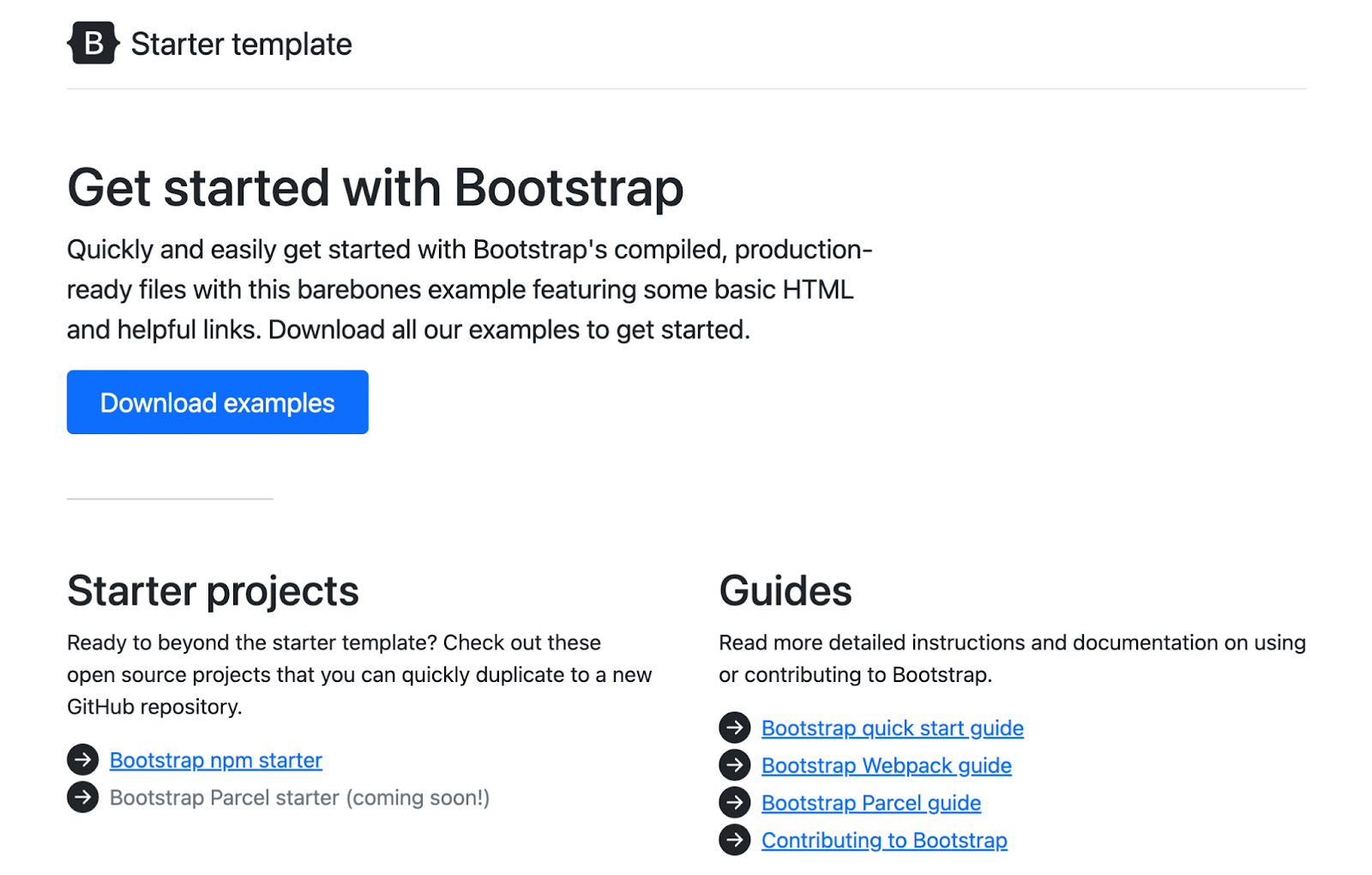Click the Download examples button
This screenshot has width=1372, height=875.
(218, 402)
